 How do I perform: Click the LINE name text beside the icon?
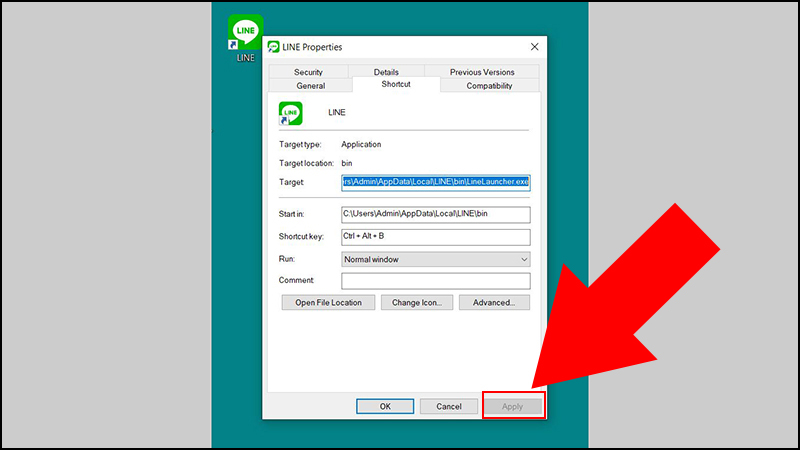coord(337,112)
